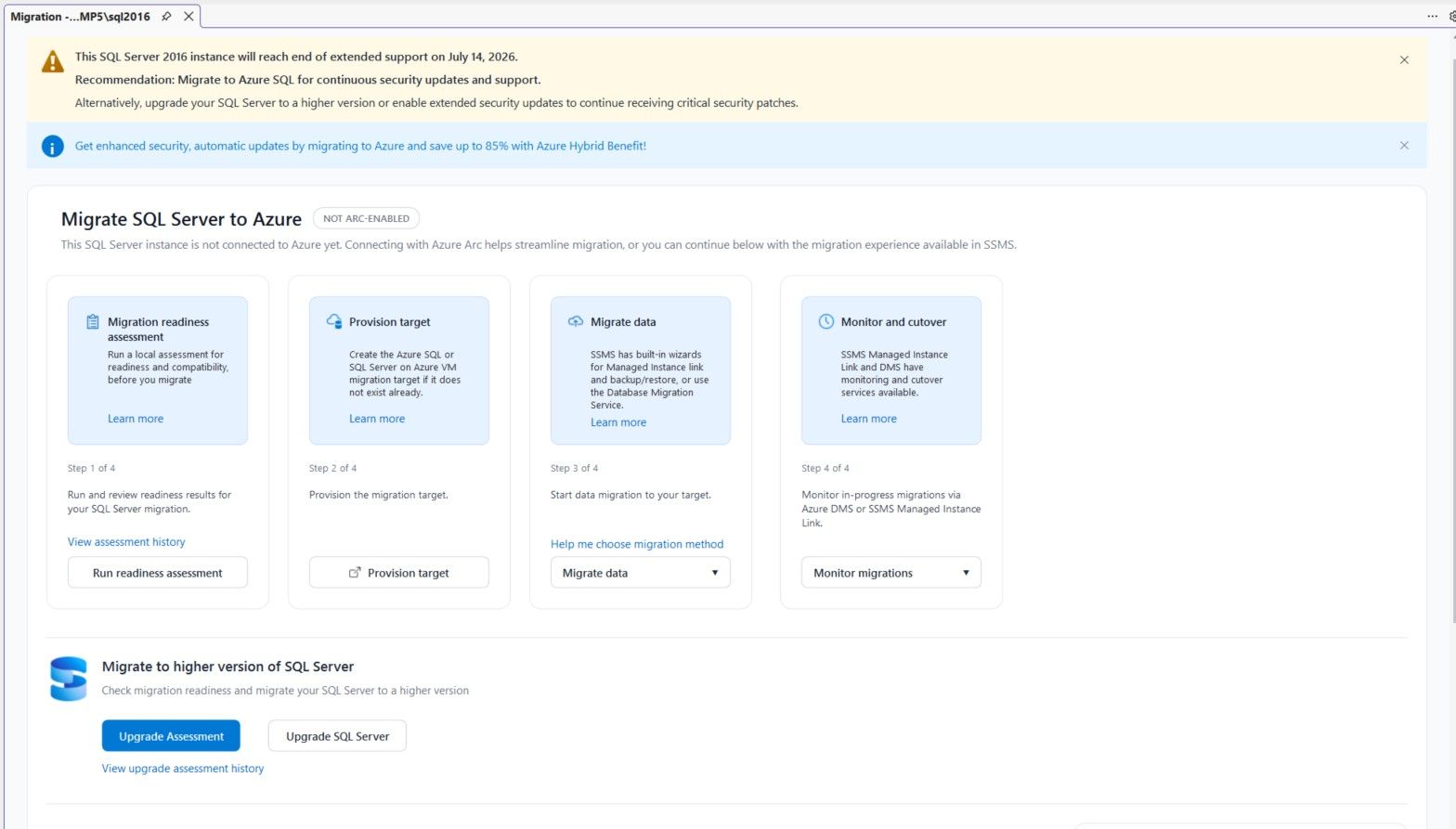The height and width of the screenshot is (829, 1456).
Task: Click the 'Step 4 of 4' label
Action: click(825, 469)
